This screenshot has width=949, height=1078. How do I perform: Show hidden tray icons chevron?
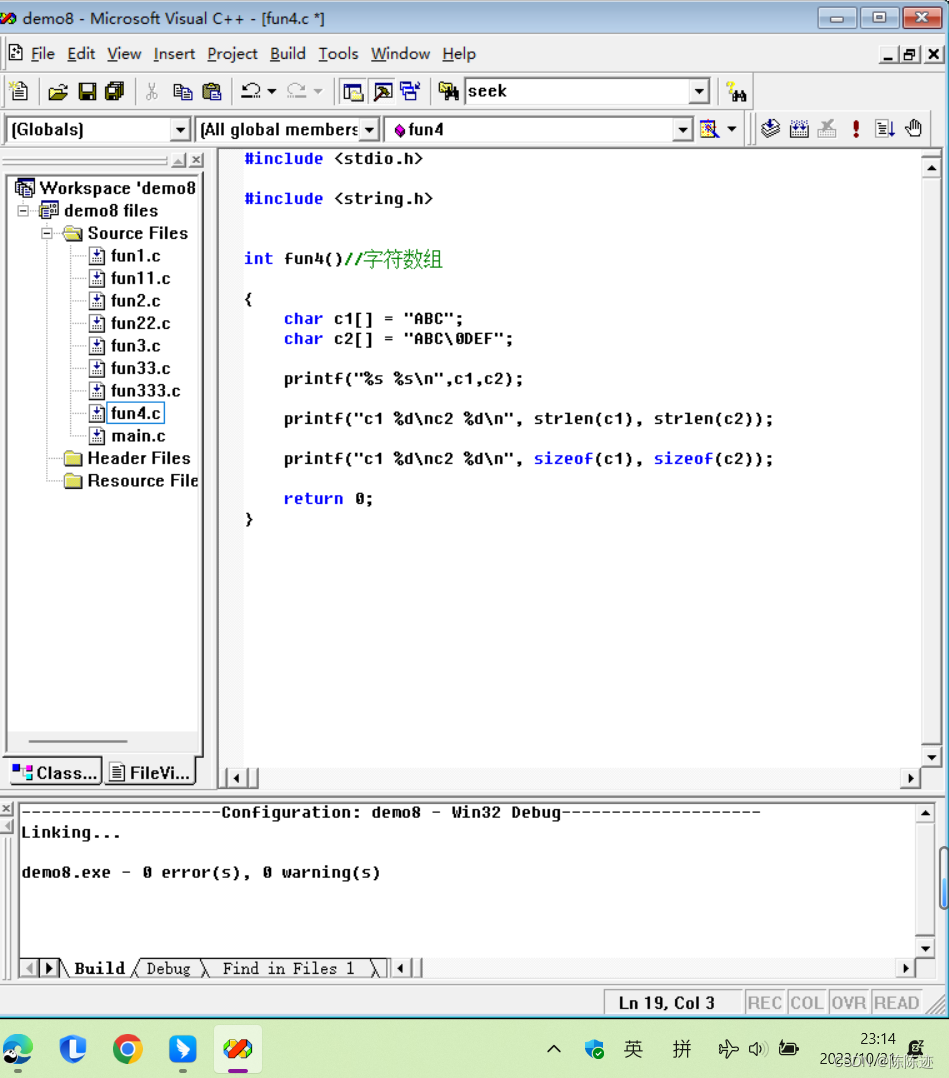(x=554, y=1048)
